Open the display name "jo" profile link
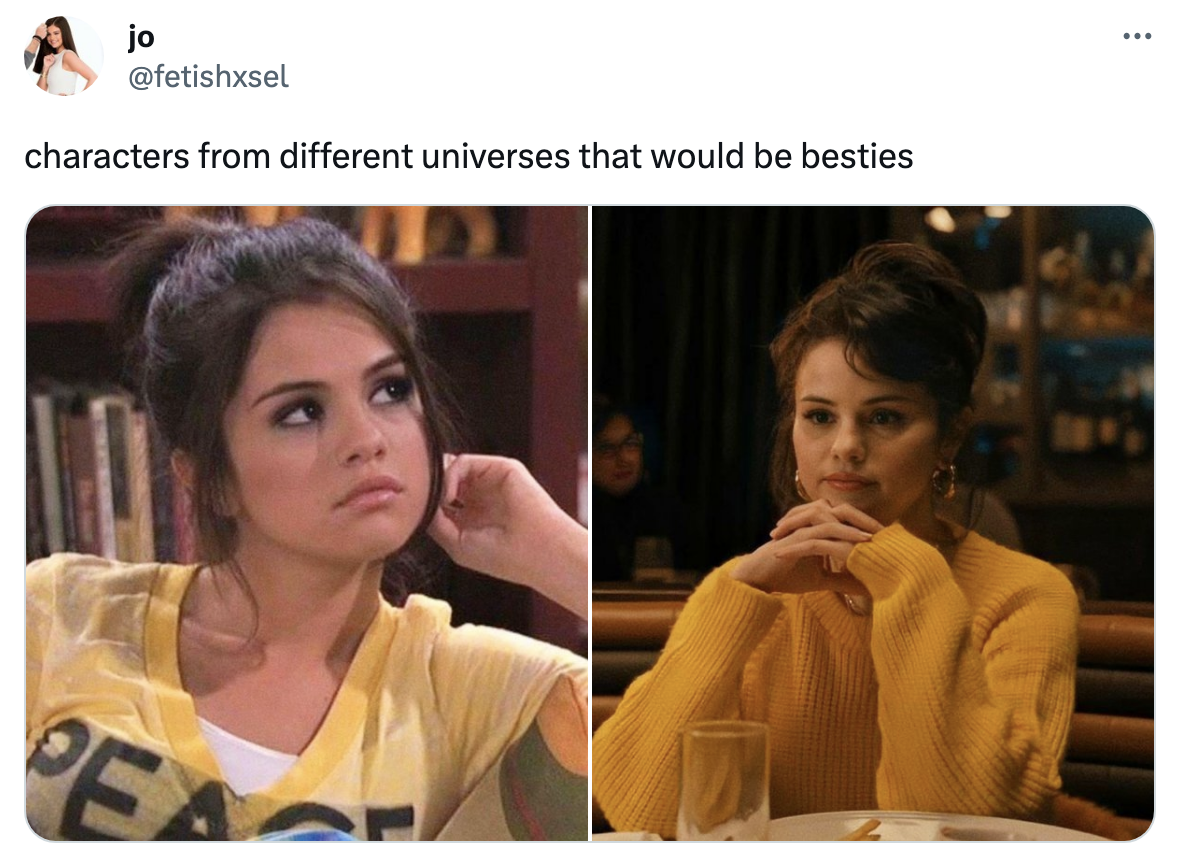Screen dimensions: 1178x866 (x=140, y=37)
